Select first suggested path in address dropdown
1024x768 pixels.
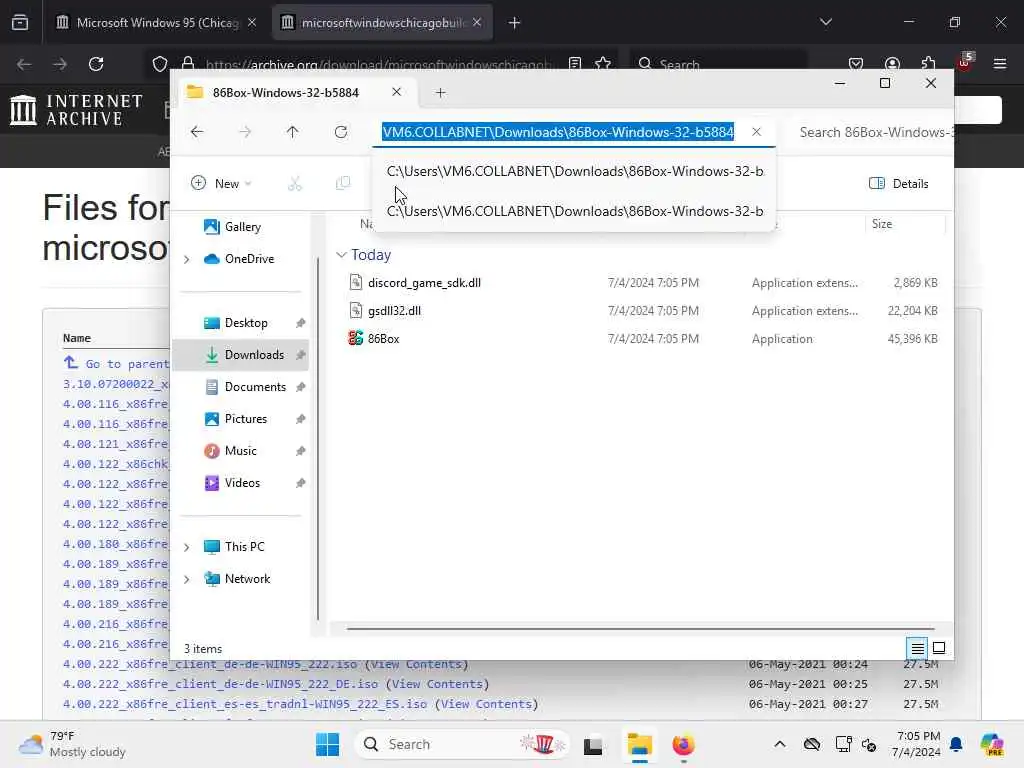[575, 171]
